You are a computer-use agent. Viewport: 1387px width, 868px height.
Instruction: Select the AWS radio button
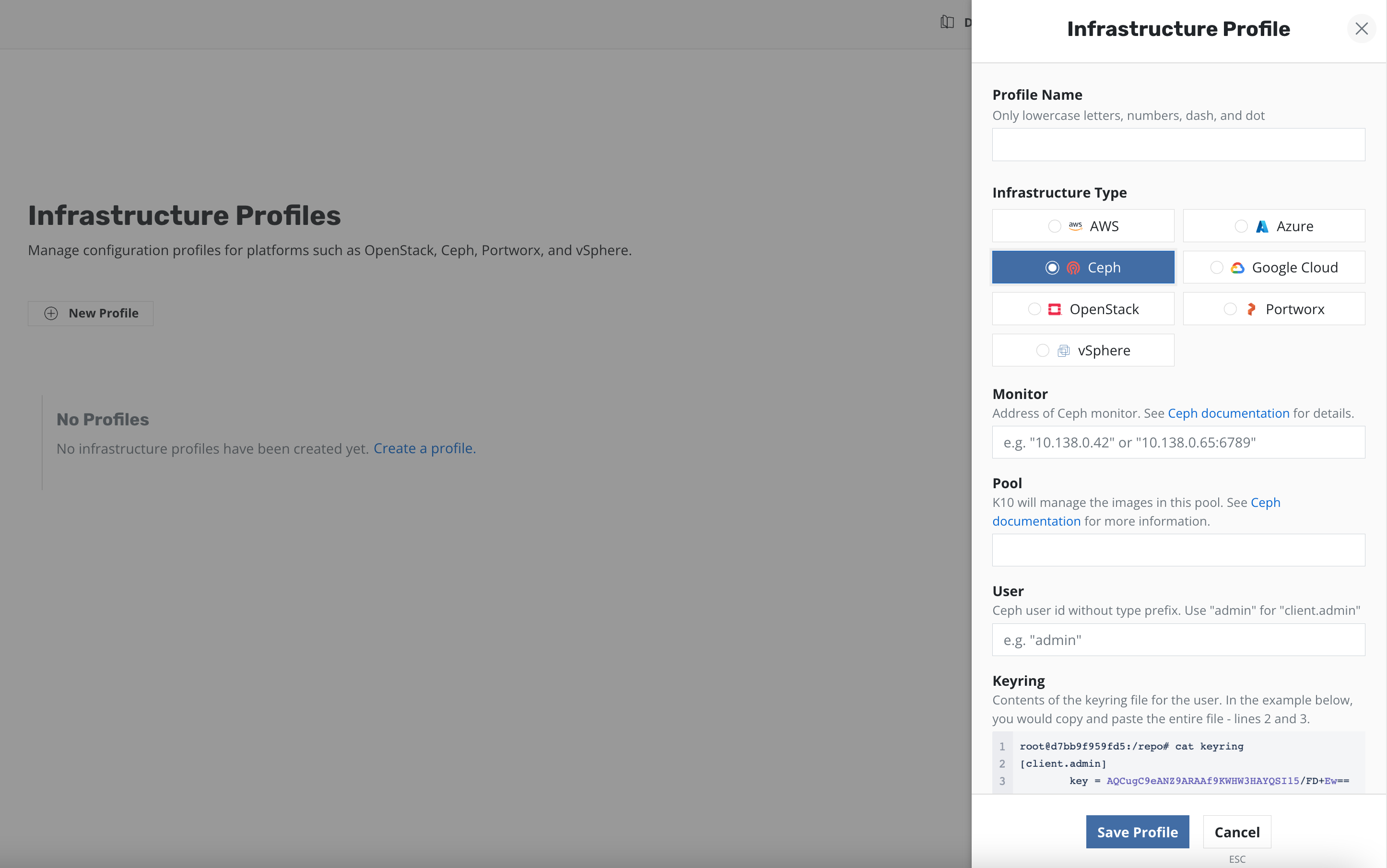coord(1054,226)
